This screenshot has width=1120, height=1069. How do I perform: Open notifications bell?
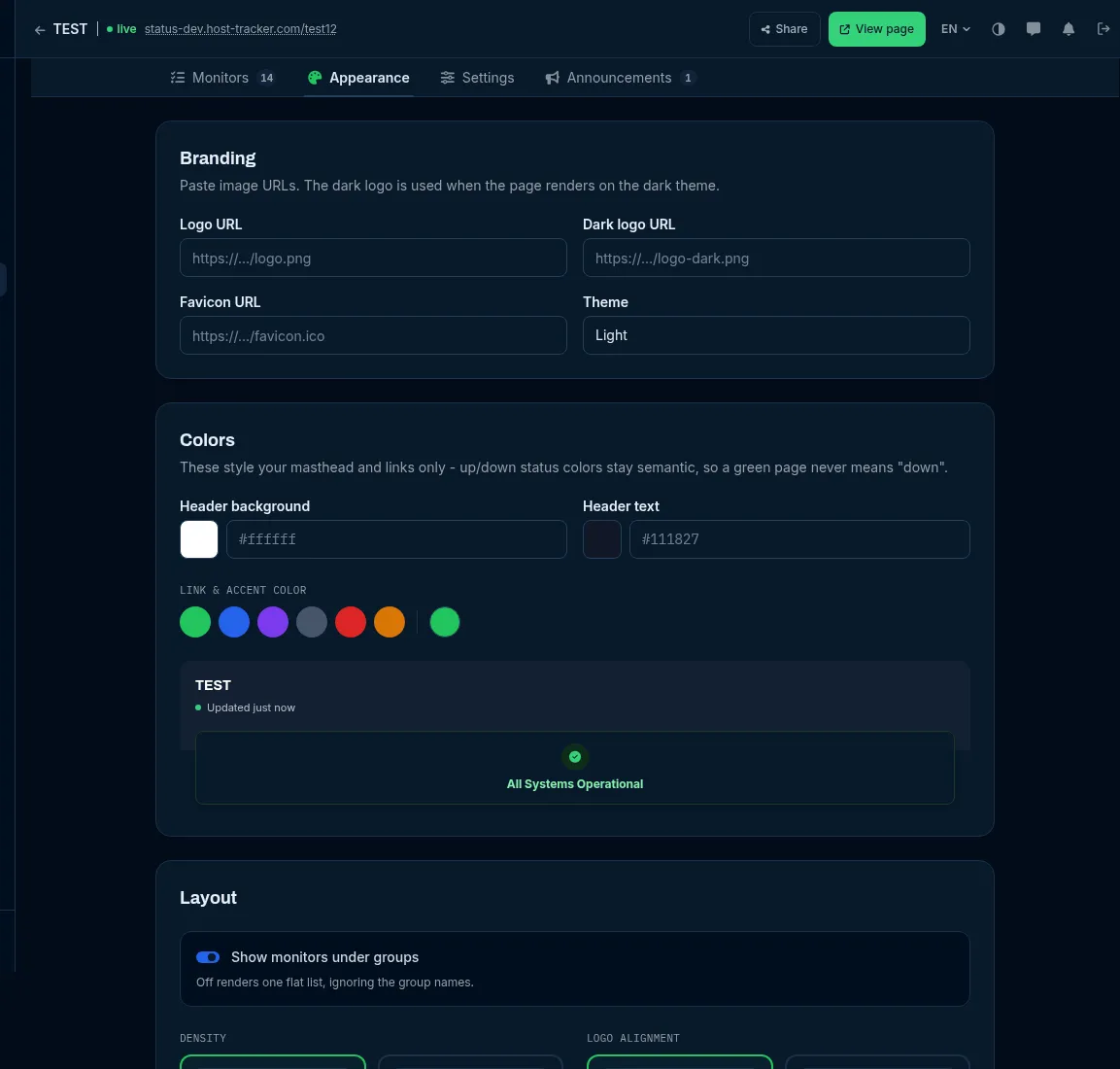[x=1068, y=29]
